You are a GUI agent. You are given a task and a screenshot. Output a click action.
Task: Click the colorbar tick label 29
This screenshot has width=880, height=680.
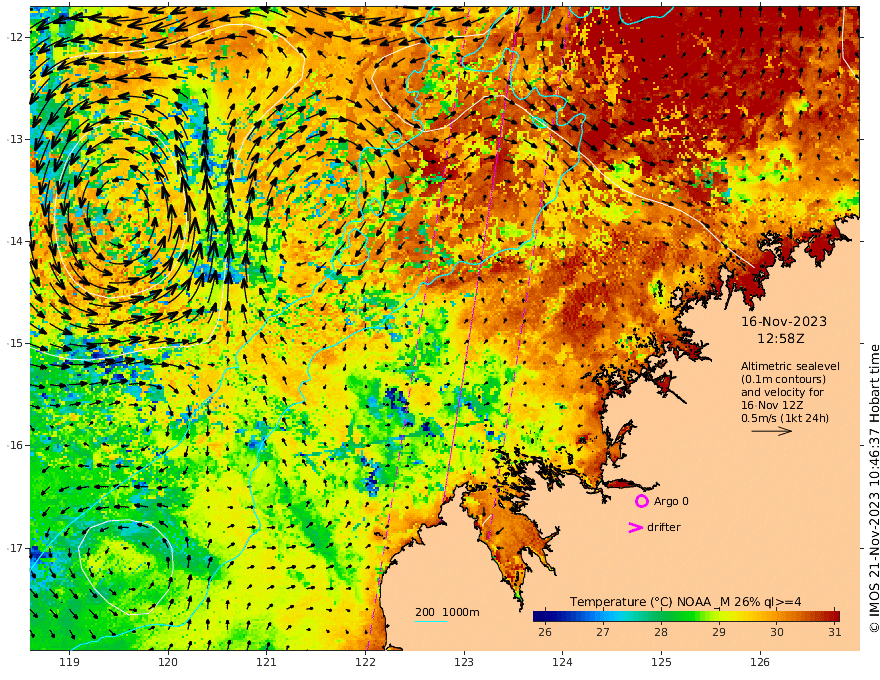tap(719, 632)
